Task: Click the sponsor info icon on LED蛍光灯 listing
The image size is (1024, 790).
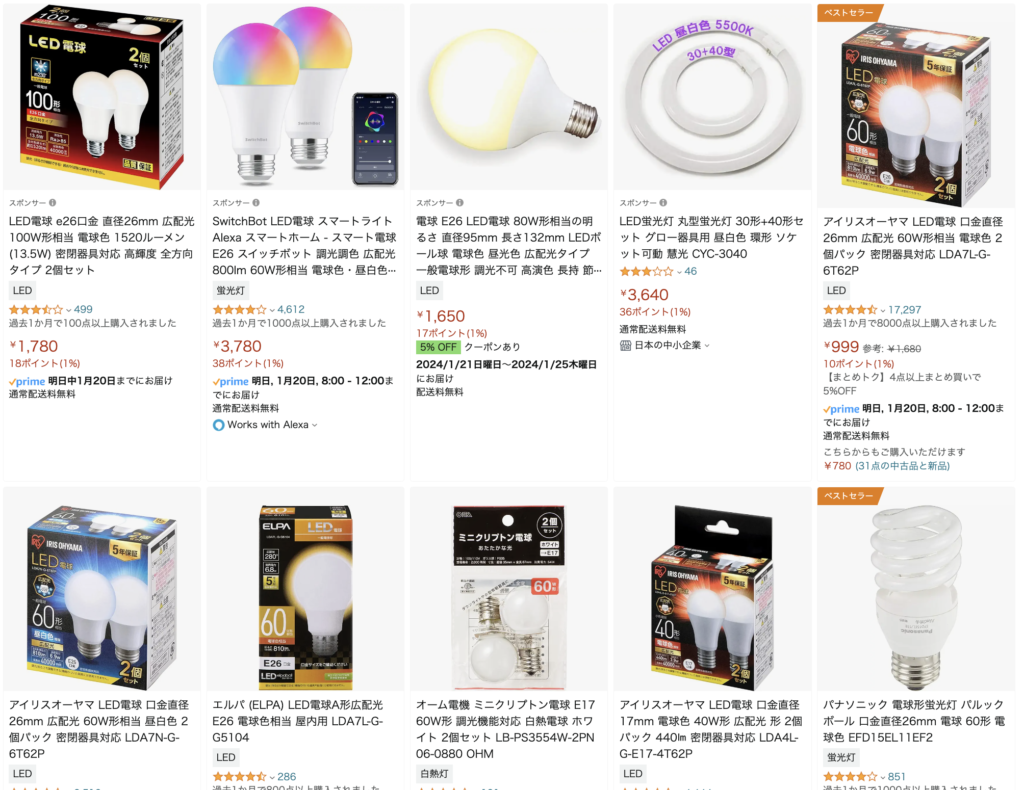Action: pyautogui.click(x=663, y=202)
